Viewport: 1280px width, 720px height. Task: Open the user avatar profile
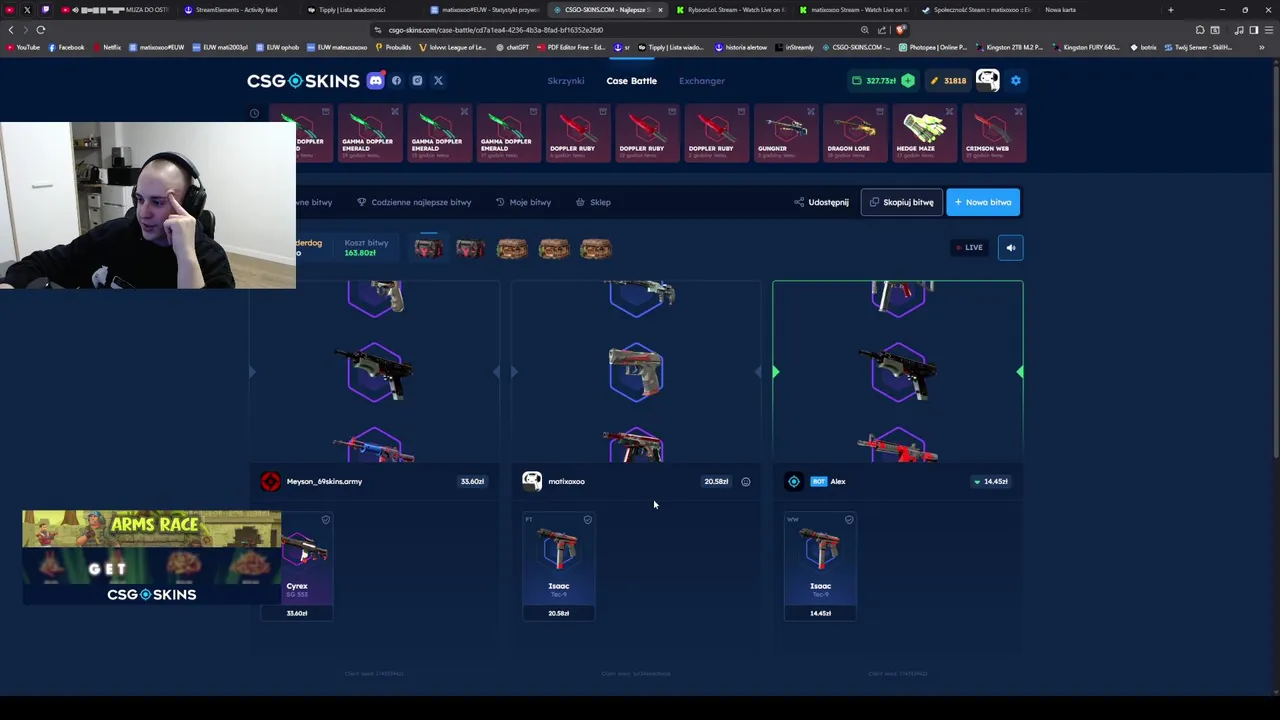click(987, 81)
